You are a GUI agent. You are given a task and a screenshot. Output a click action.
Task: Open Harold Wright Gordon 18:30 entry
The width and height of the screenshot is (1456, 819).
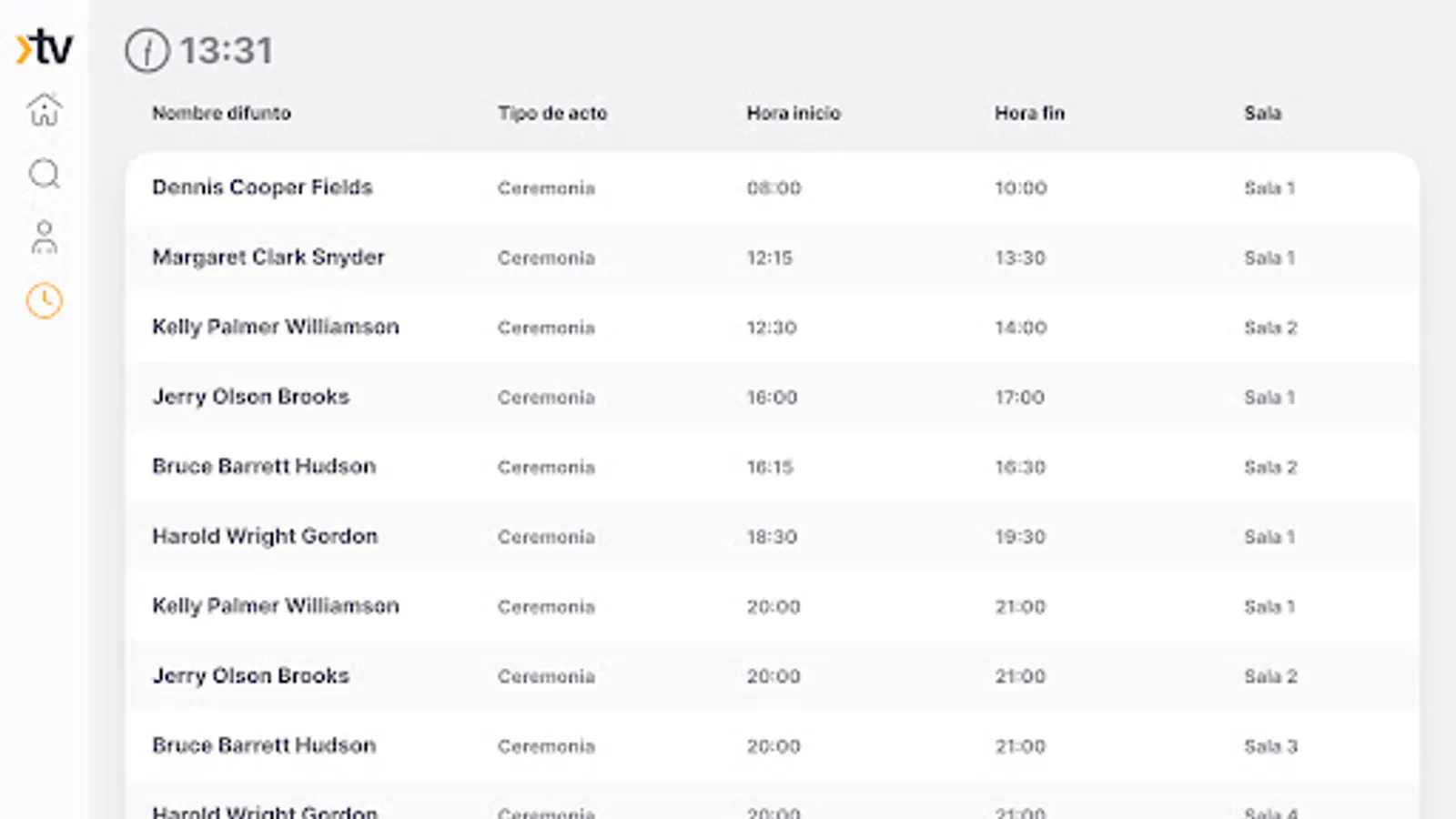pyautogui.click(x=264, y=536)
